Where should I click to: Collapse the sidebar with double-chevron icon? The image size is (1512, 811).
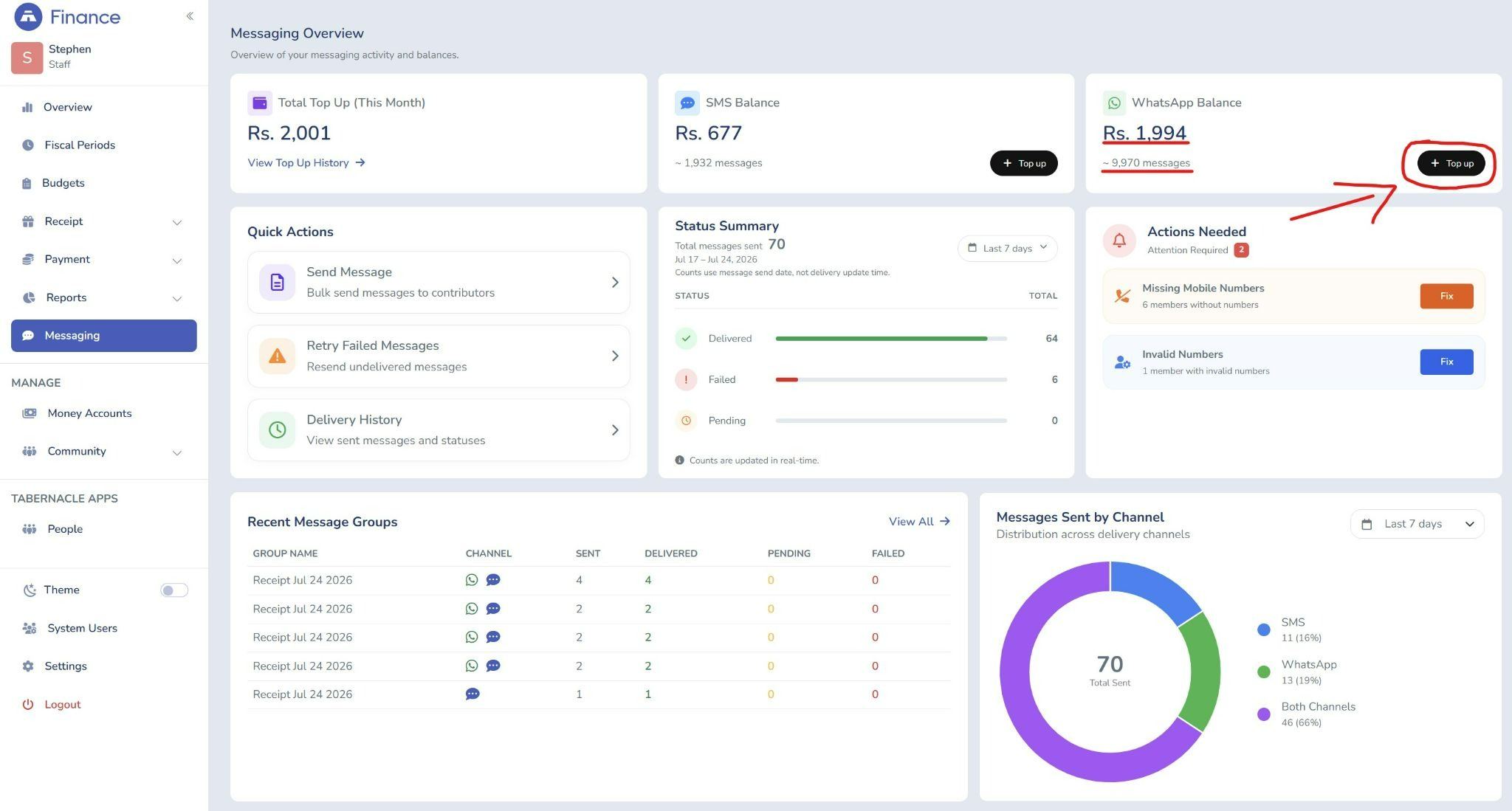tap(190, 15)
